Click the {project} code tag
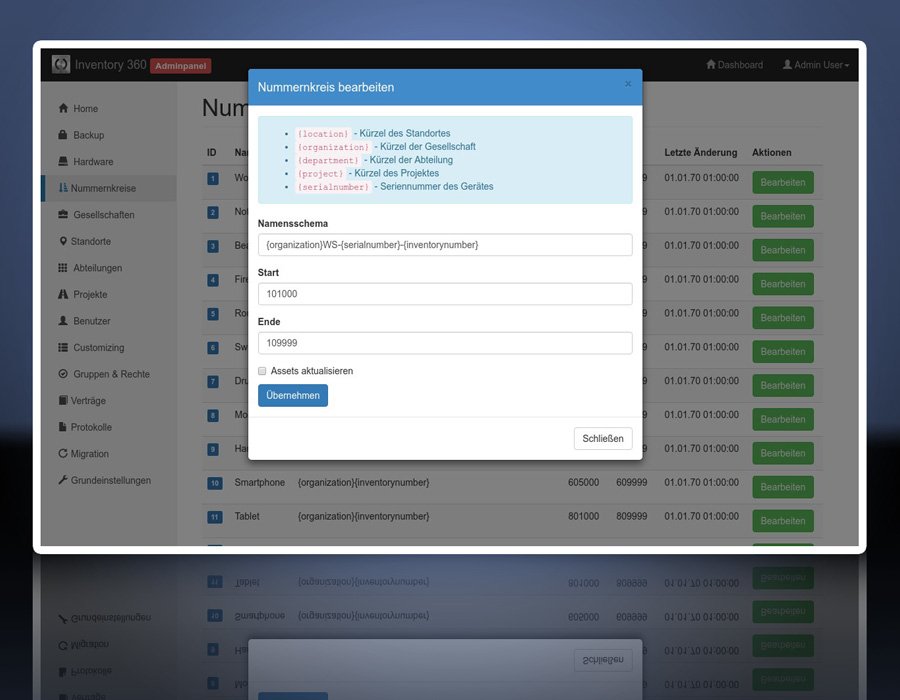900x700 pixels. point(320,173)
